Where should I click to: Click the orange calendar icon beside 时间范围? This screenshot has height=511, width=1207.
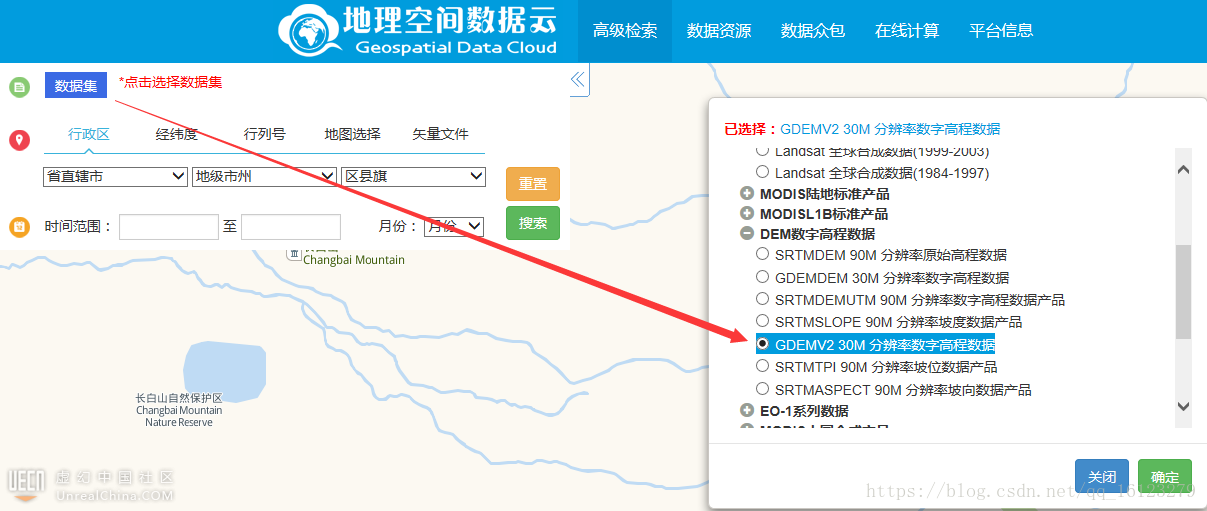point(19,227)
